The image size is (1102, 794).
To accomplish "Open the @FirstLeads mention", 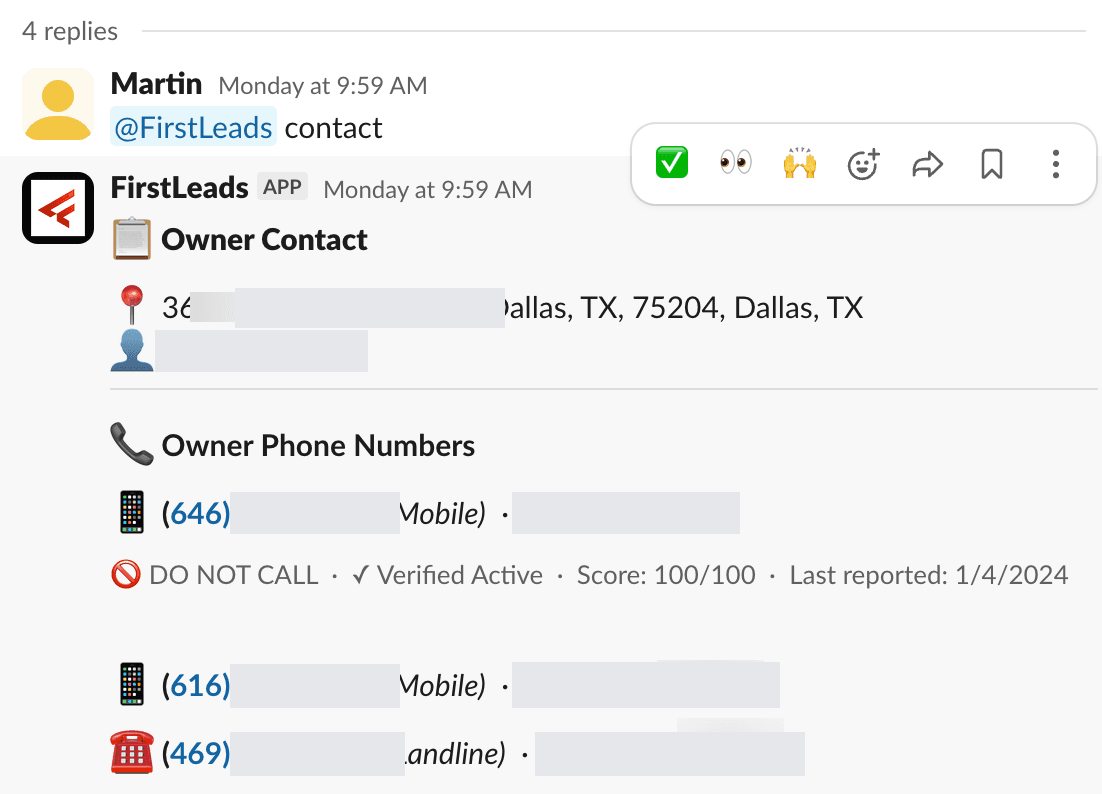I will [193, 127].
